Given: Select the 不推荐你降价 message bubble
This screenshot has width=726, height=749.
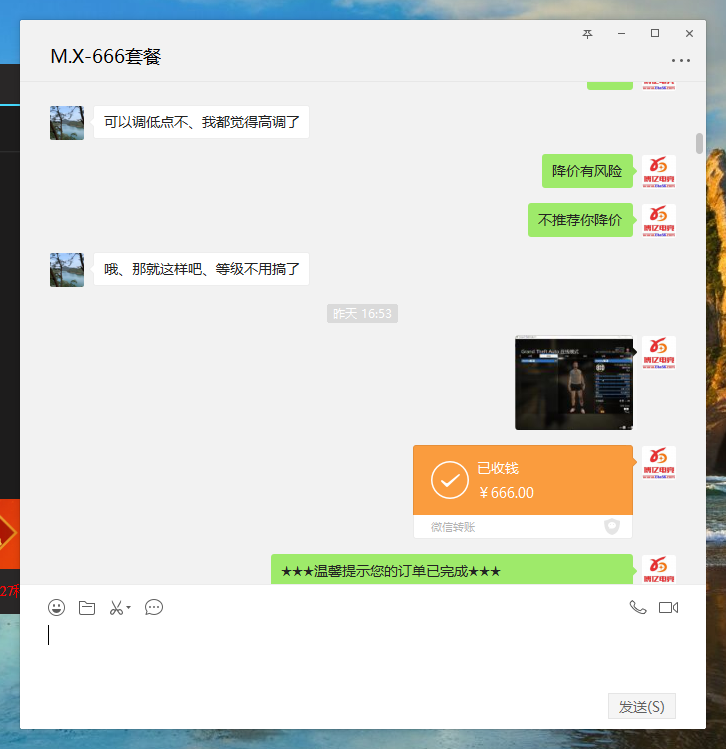Looking at the screenshot, I should tap(580, 220).
